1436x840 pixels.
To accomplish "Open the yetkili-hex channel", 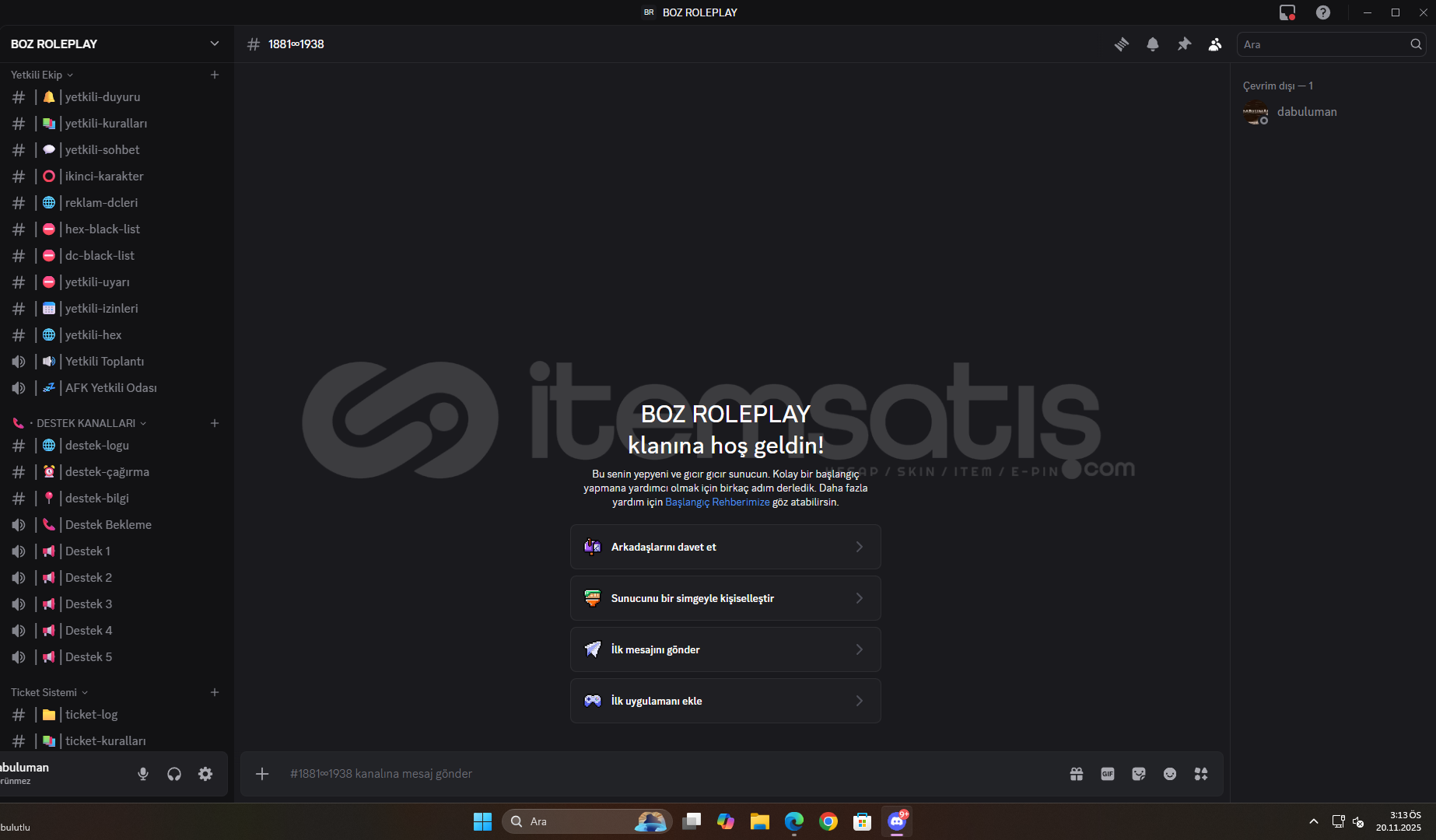I will pyautogui.click(x=115, y=335).
